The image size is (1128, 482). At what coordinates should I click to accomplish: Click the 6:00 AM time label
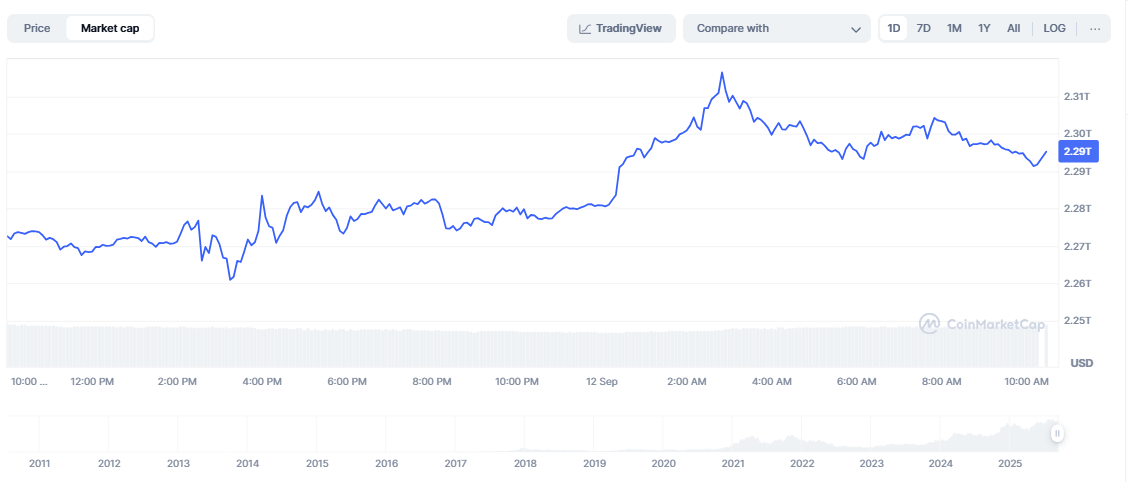tap(855, 381)
